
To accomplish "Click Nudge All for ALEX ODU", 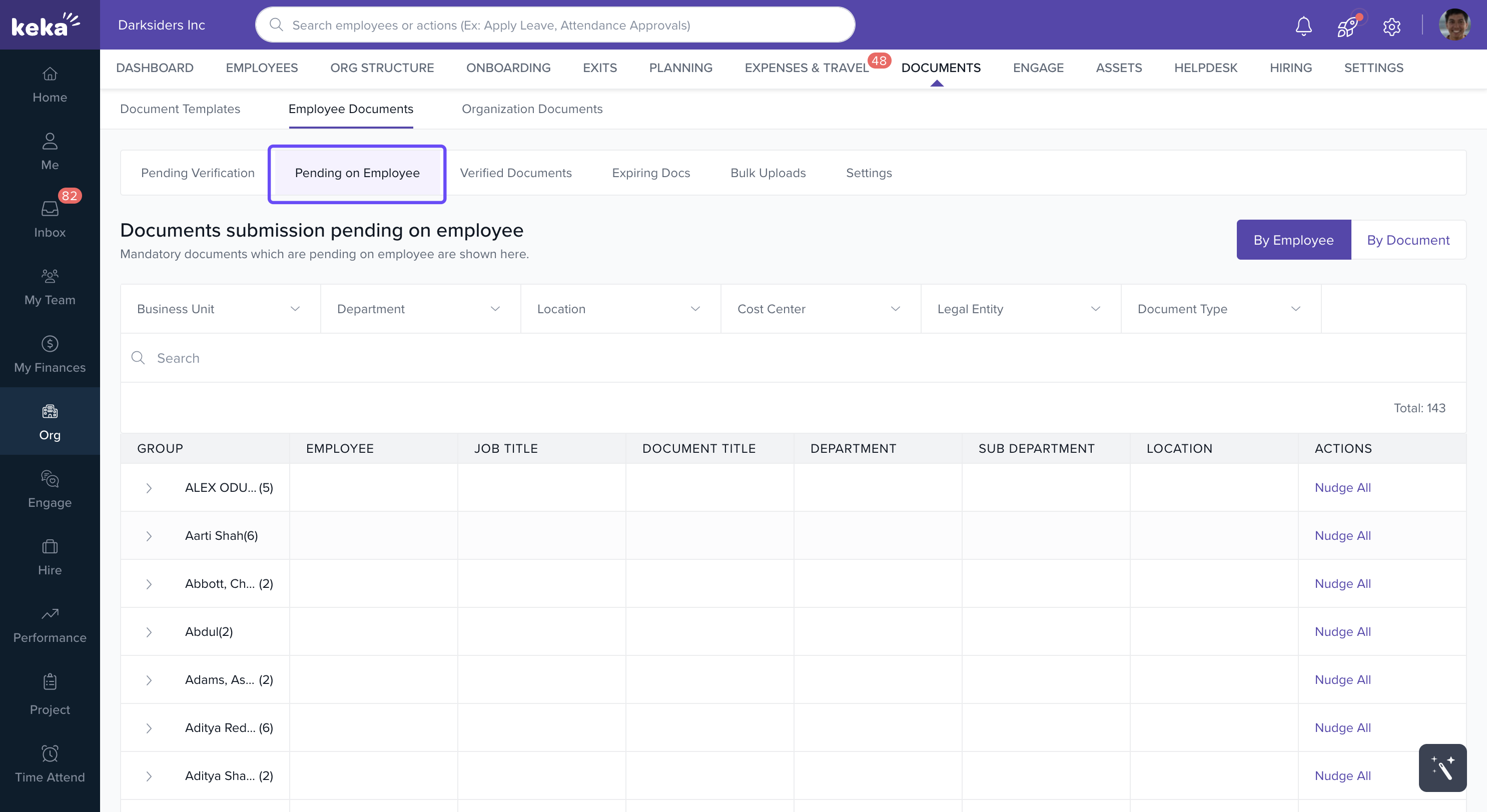I will pos(1342,488).
